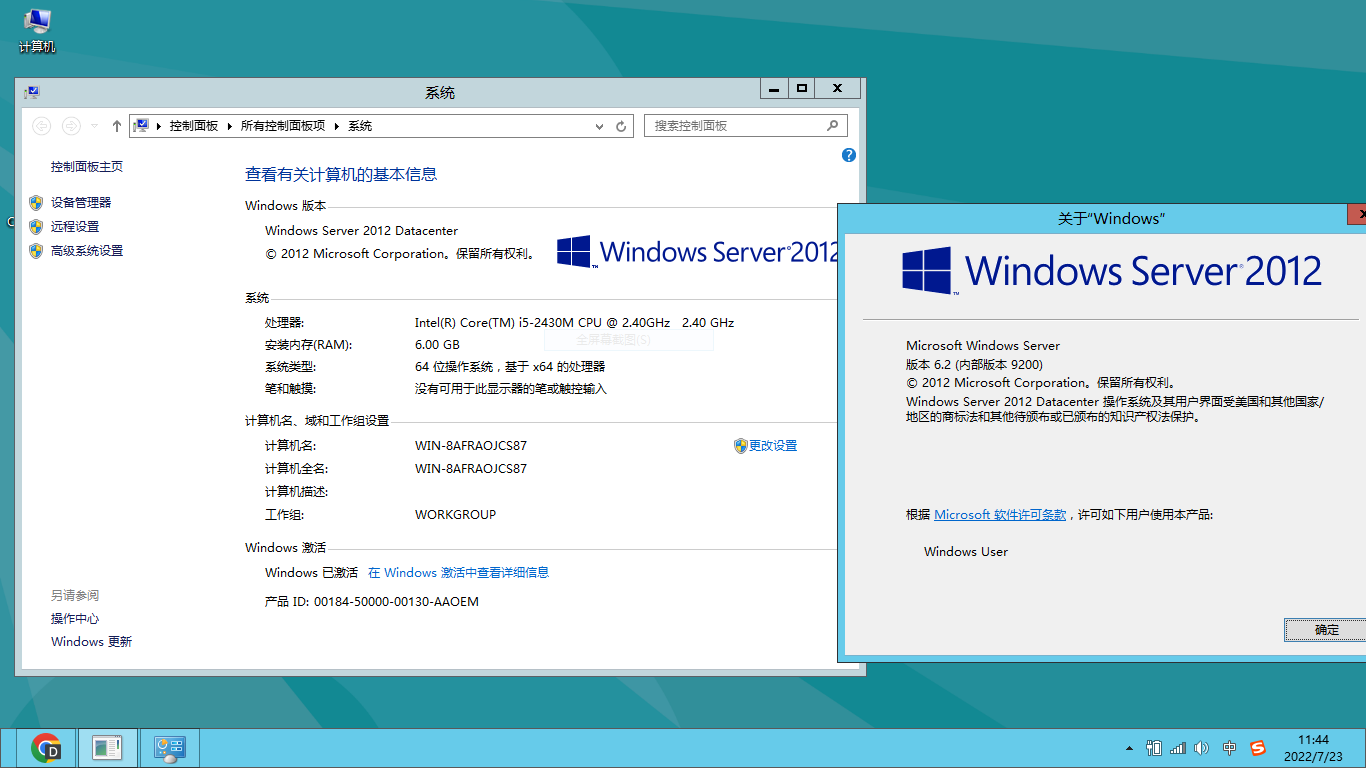Image resolution: width=1366 pixels, height=768 pixels.
Task: Click the Windows Server 2012 logo in the System window
Action: [697, 252]
